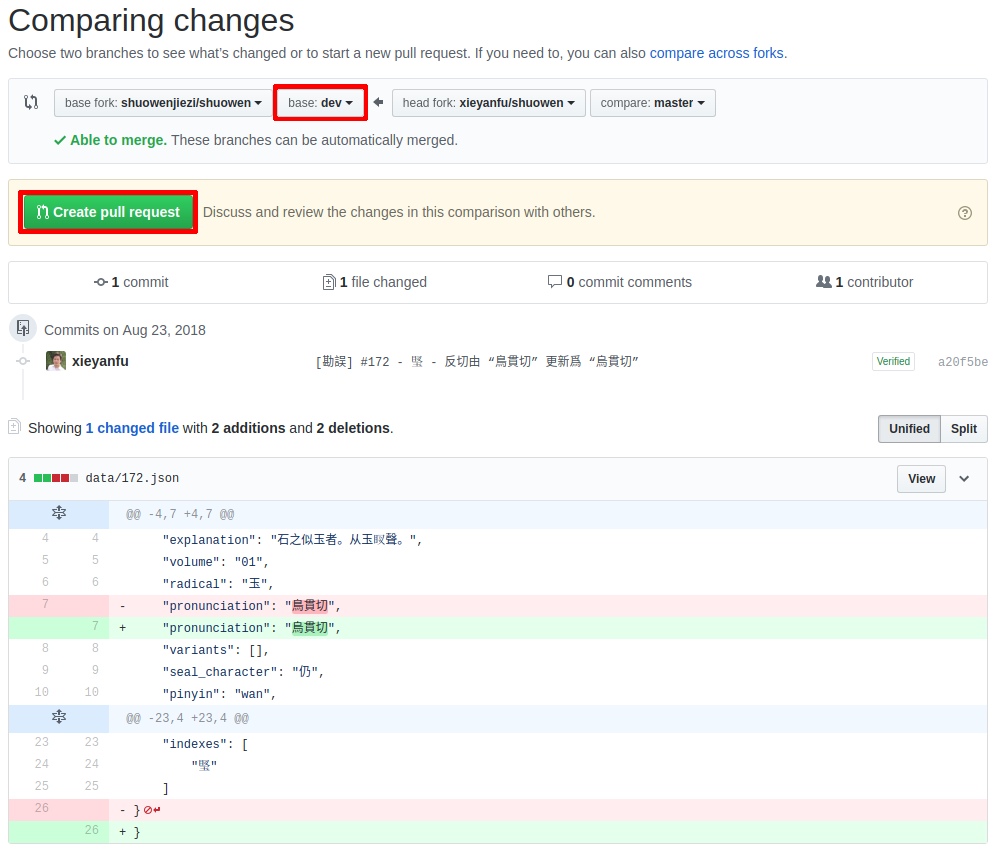Viewport: 997px width, 853px height.
Task: Open xieyanfu author link
Action: 100,361
